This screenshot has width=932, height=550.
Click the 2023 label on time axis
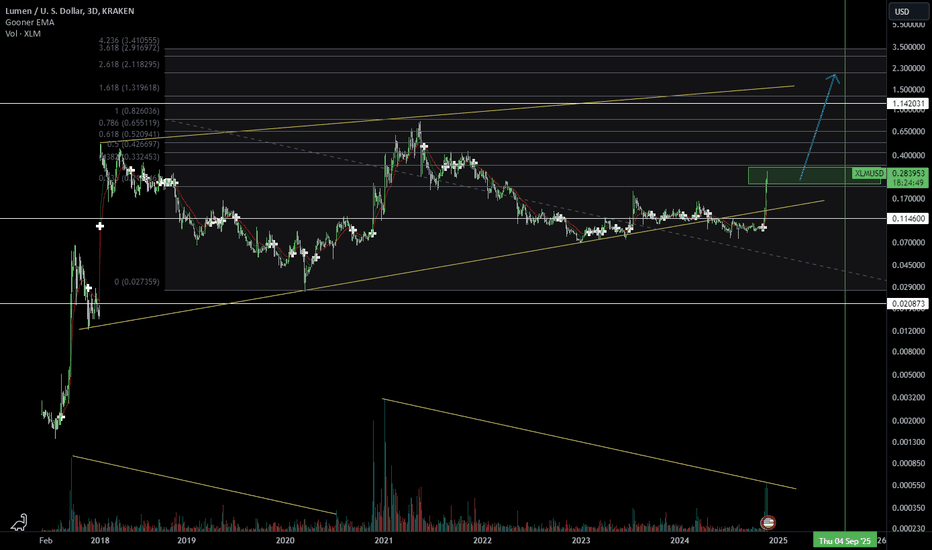[581, 540]
